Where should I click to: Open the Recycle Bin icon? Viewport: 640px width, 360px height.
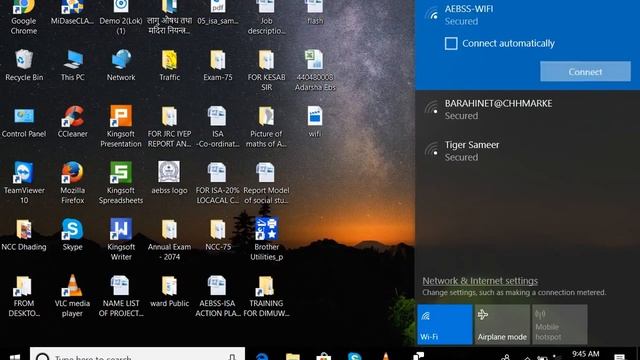(x=24, y=65)
